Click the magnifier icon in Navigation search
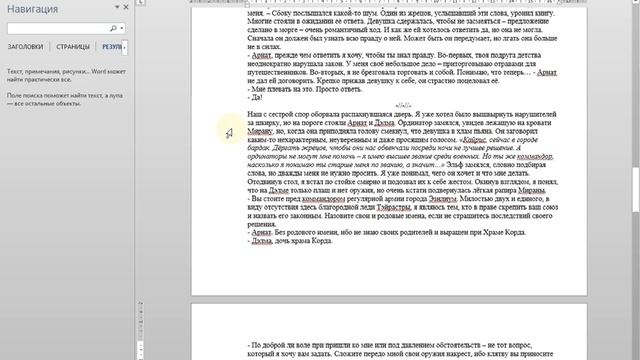 (x=113, y=28)
